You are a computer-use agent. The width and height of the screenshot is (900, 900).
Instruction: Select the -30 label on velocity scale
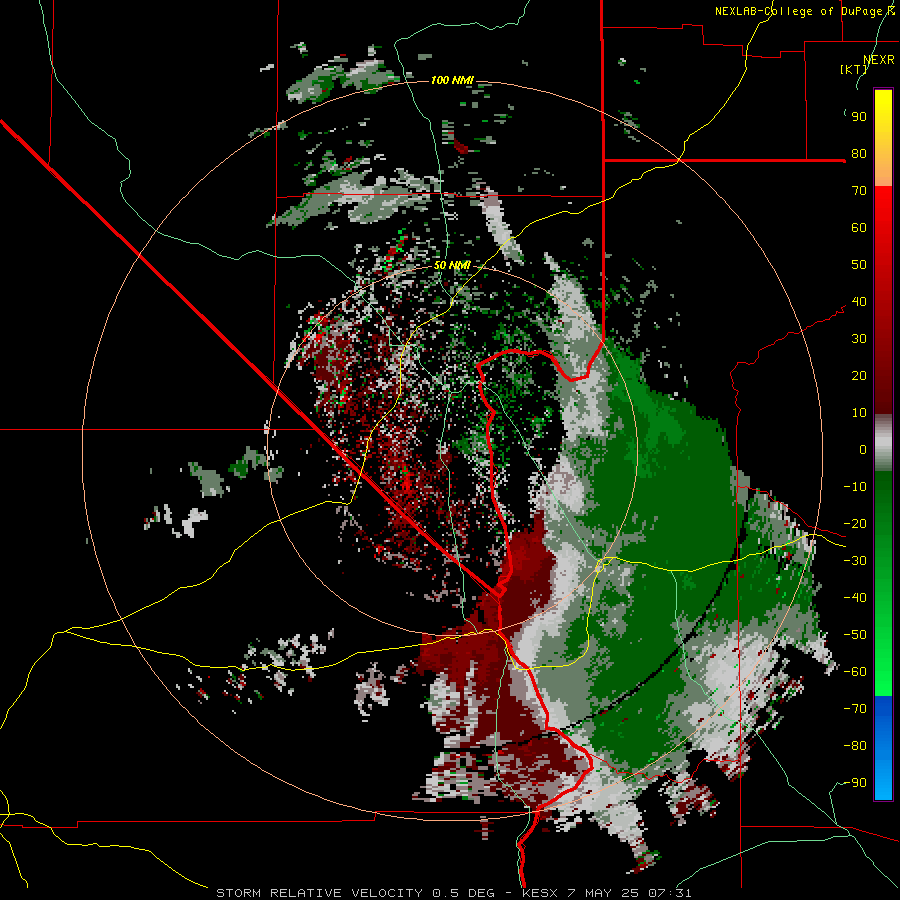coord(855,561)
